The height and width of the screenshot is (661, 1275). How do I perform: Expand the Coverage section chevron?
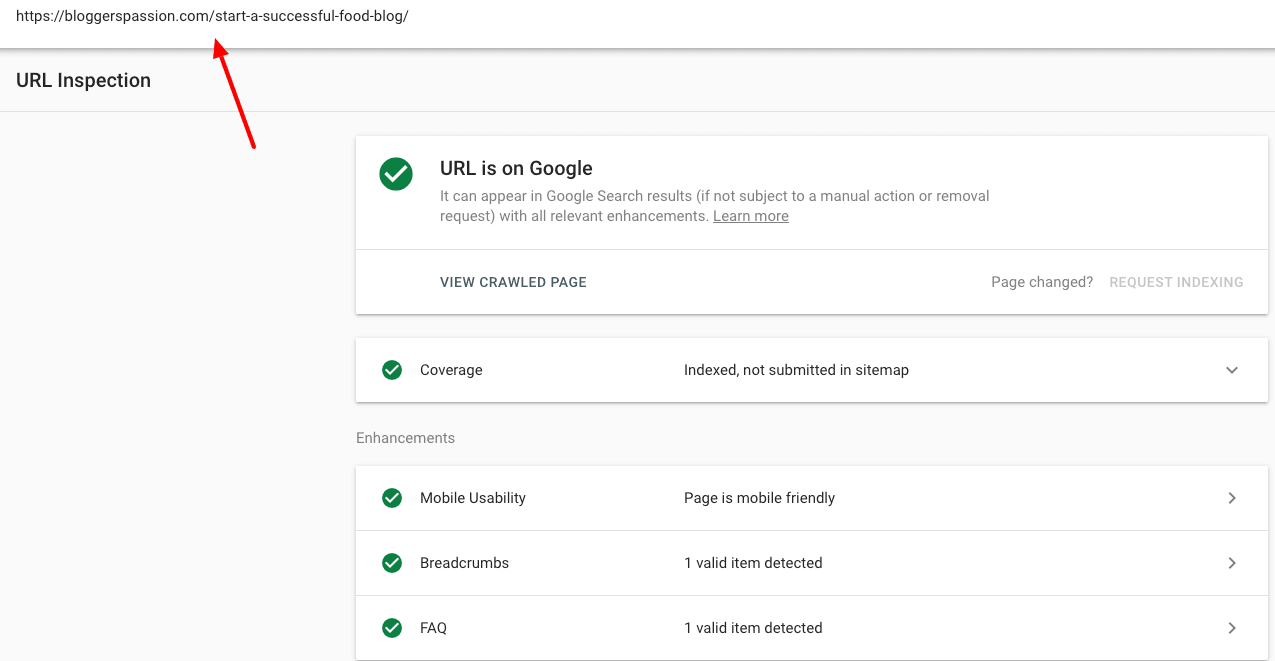(x=1232, y=370)
